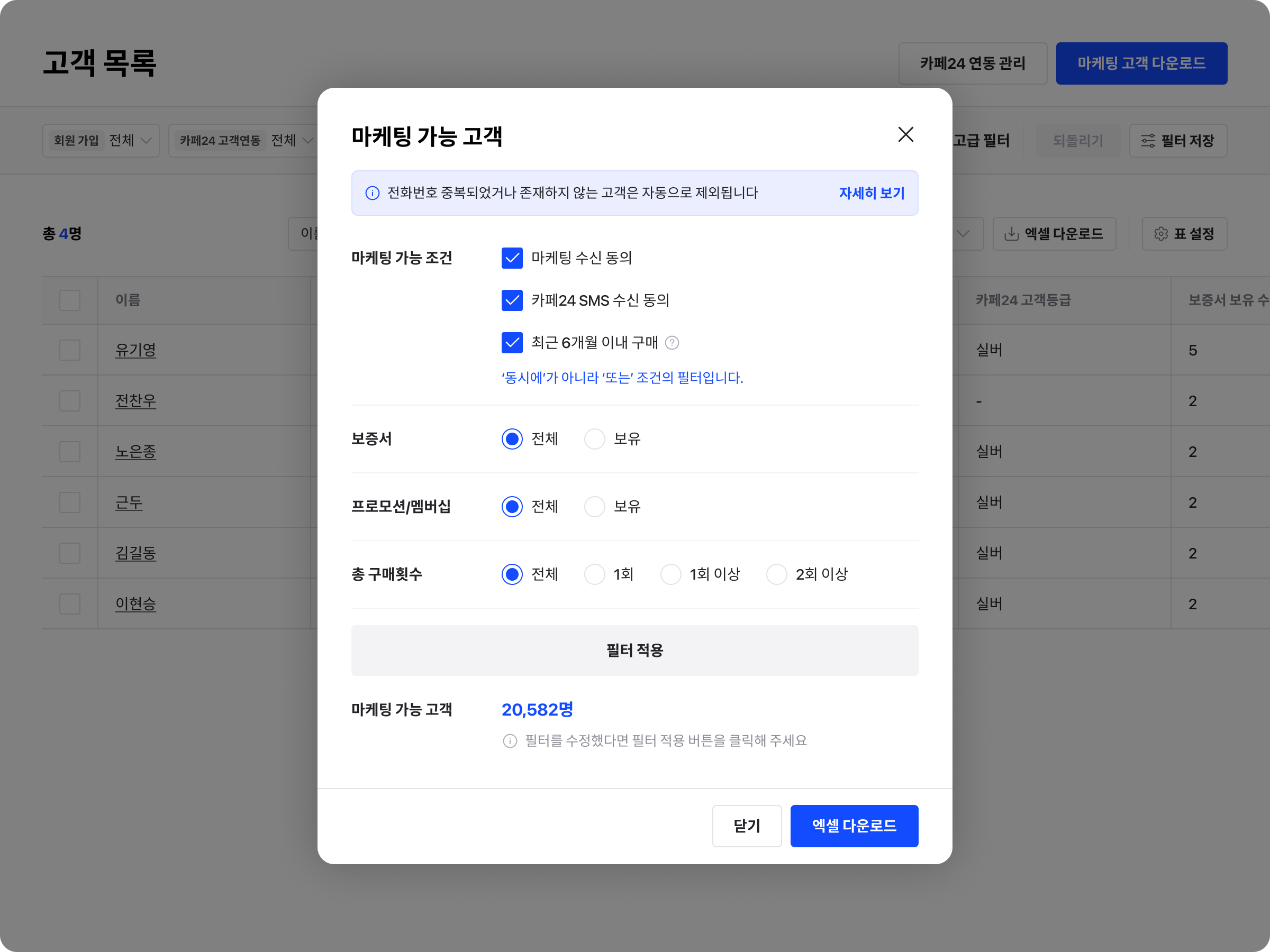The image size is (1270, 952).
Task: Click the download icon on 엑셀 다운로드 toolbar button
Action: pos(1011,234)
